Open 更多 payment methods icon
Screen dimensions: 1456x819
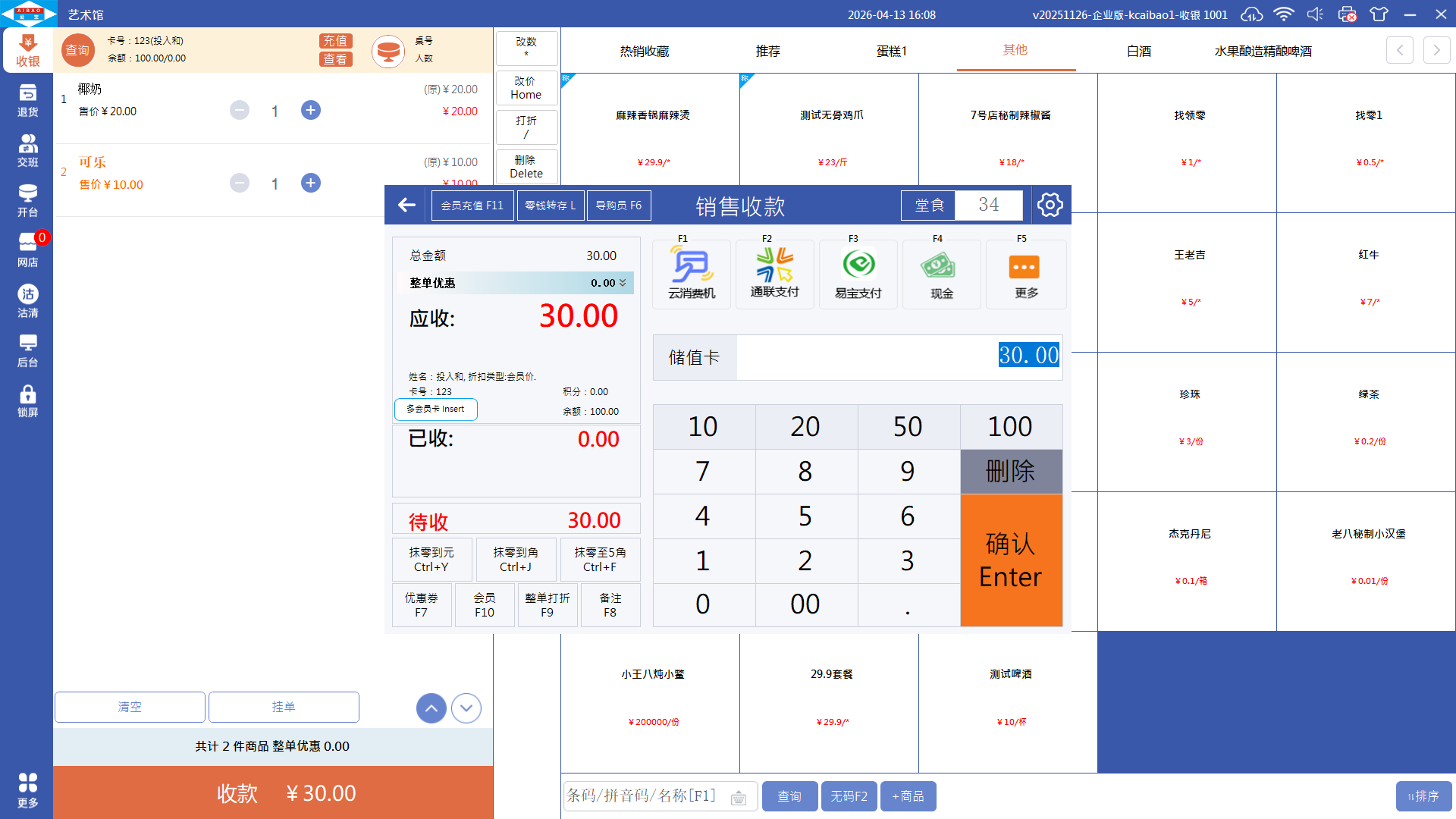coord(1025,274)
